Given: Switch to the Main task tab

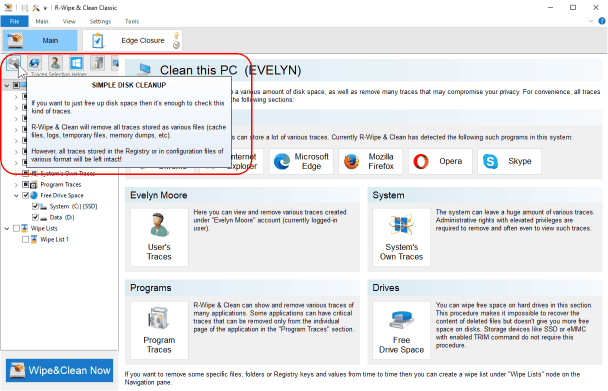Looking at the screenshot, I should pos(40,40).
